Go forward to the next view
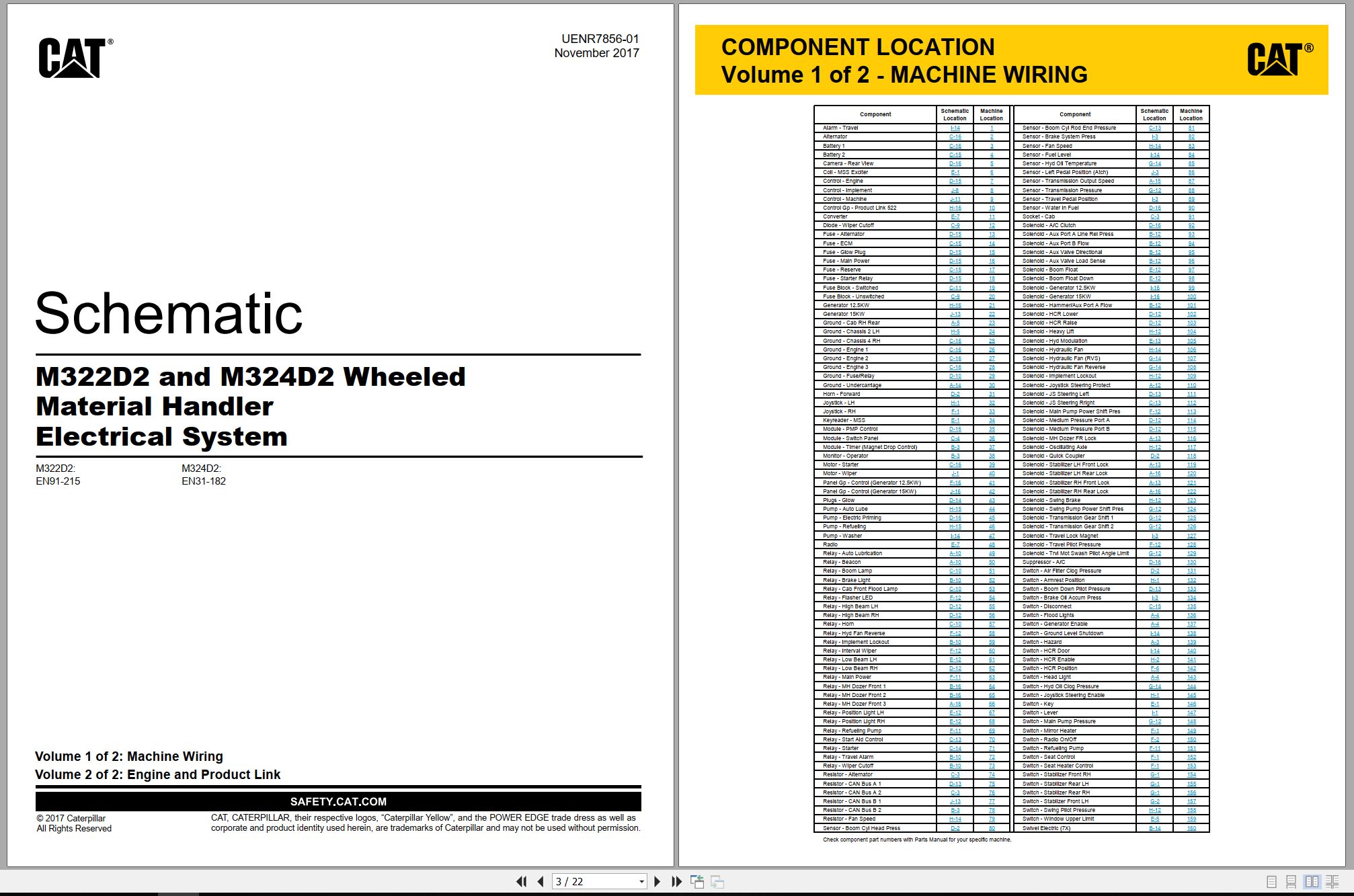This screenshot has height=896, width=1354. click(717, 881)
